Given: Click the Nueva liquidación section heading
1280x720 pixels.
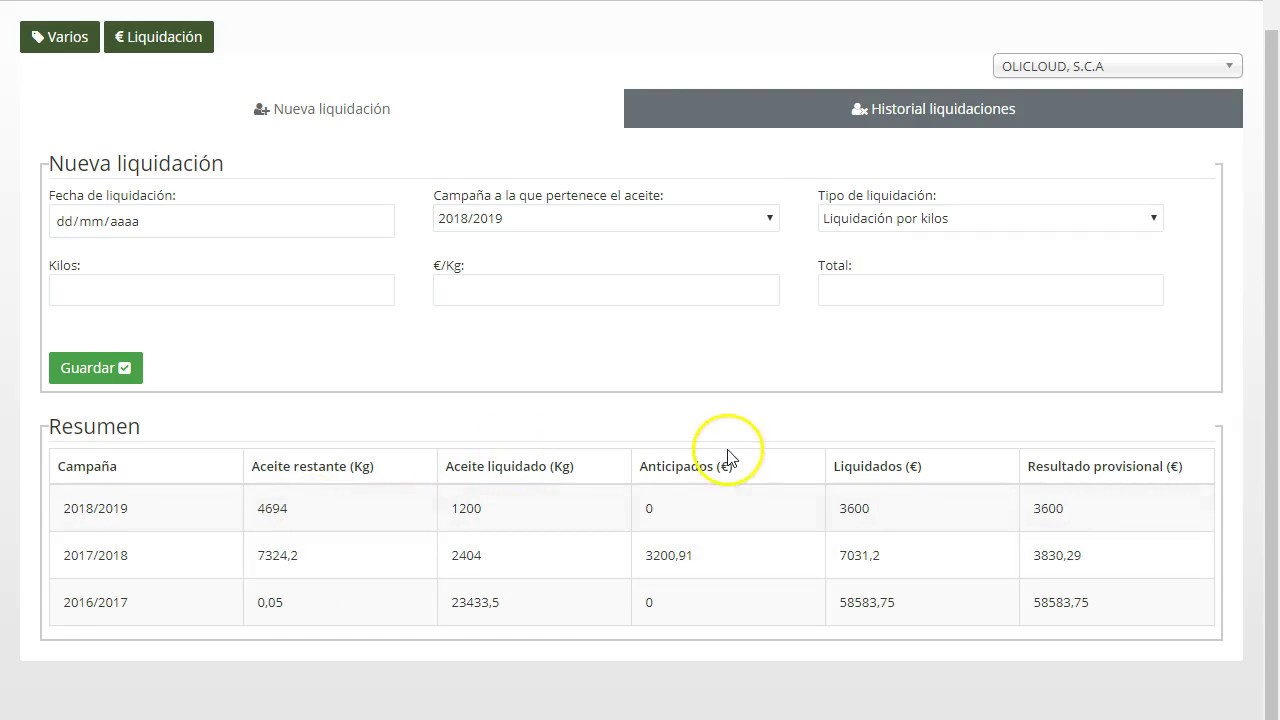Looking at the screenshot, I should pyautogui.click(x=136, y=163).
